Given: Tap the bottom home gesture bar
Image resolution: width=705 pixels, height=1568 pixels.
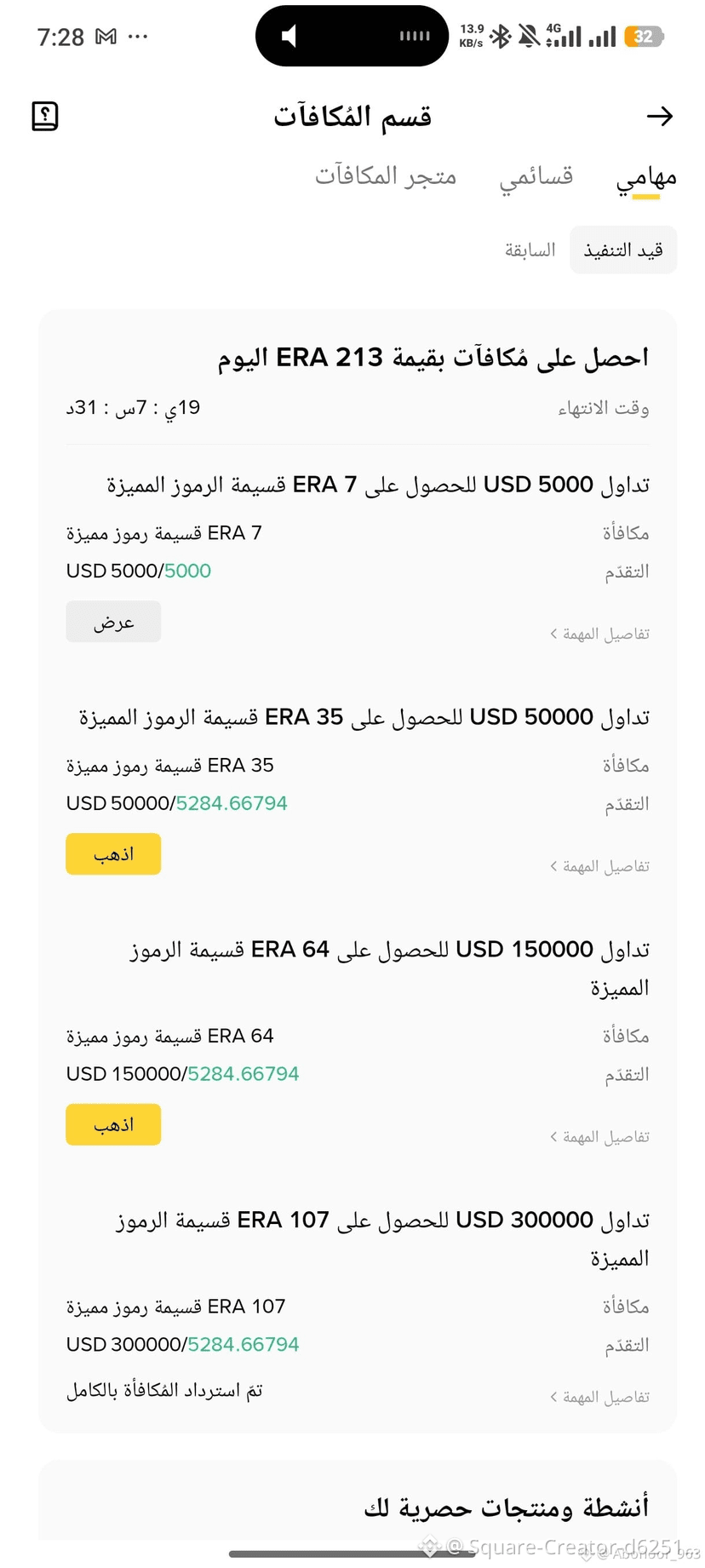Looking at the screenshot, I should click(352, 1554).
